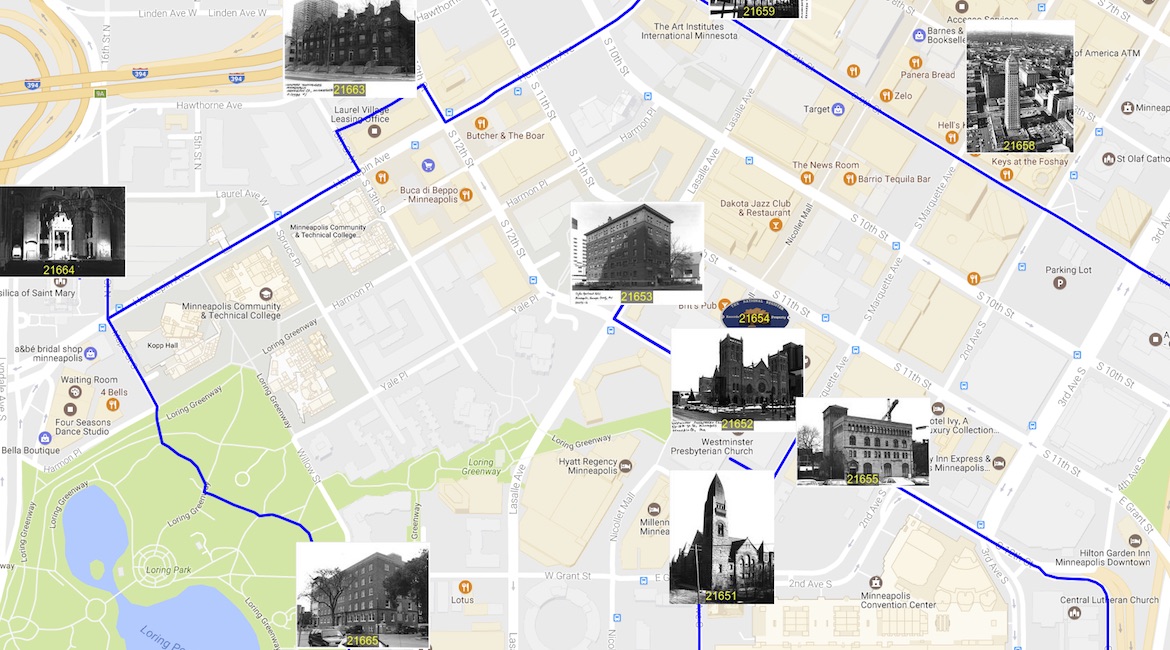View photo thumbnail 21655
Viewport: 1170px width, 650px height.
click(862, 440)
